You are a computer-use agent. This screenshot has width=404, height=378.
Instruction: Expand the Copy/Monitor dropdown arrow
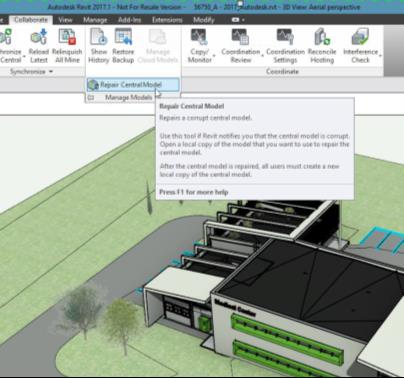click(214, 56)
